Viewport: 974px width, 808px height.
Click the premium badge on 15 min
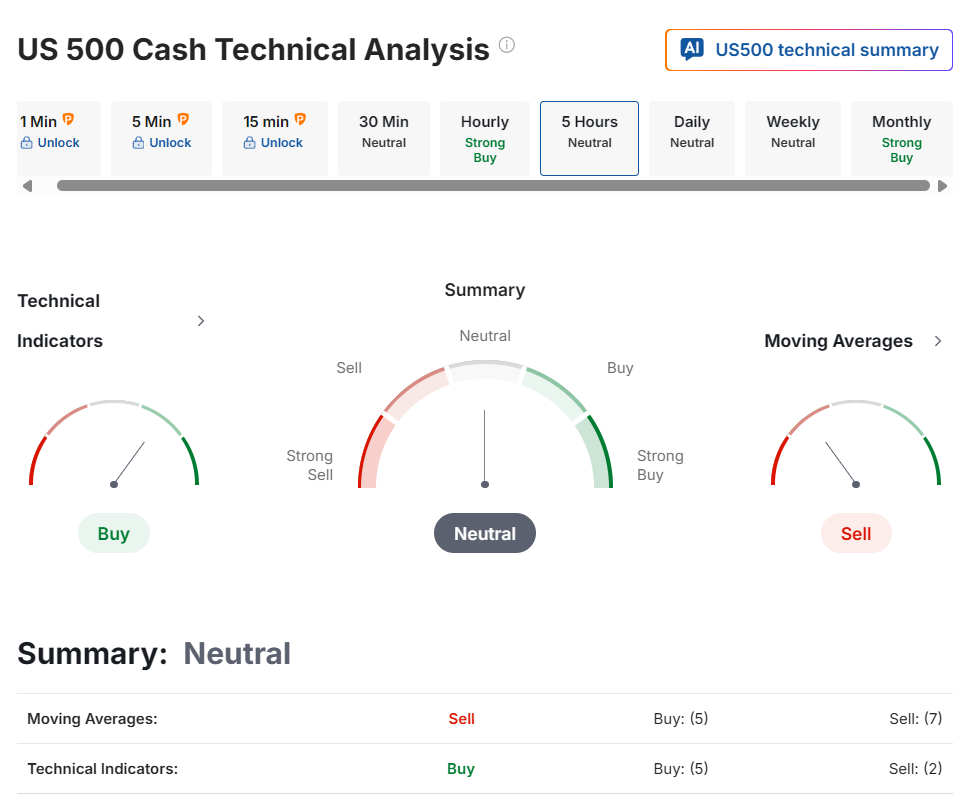point(300,120)
